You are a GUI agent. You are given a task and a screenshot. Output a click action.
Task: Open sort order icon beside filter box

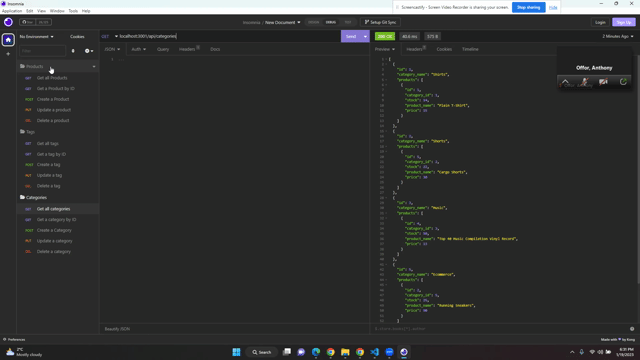pyautogui.click(x=73, y=51)
